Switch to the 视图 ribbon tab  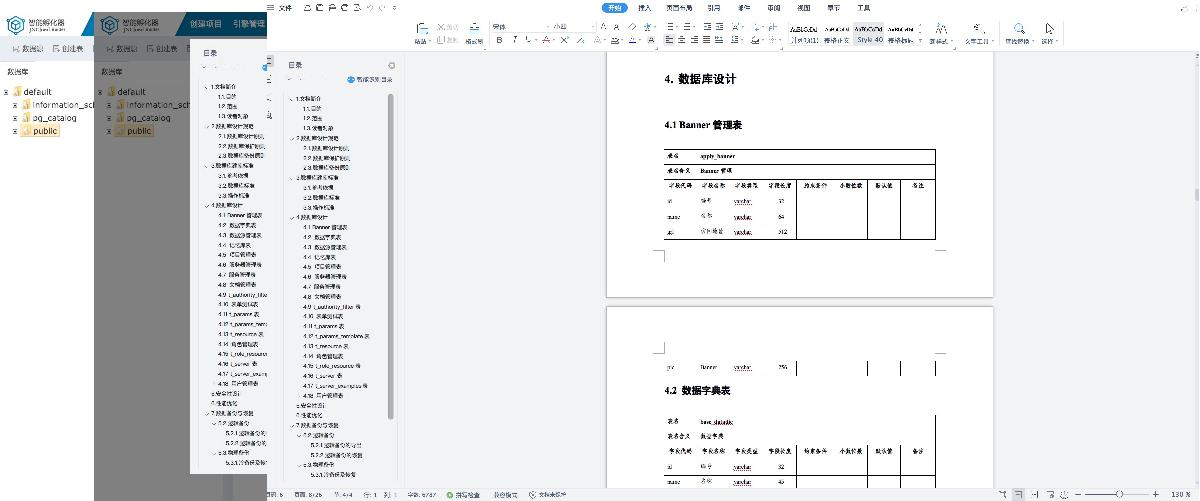(x=803, y=7)
